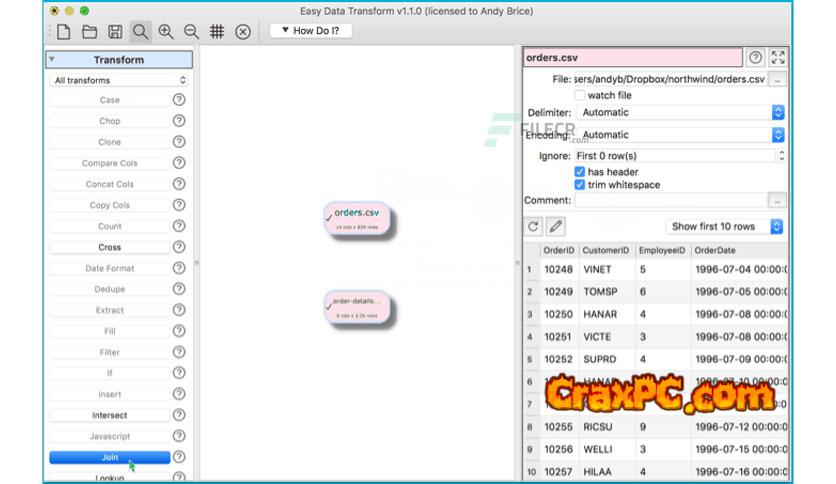Open the All transforms filter dropdown

point(120,80)
